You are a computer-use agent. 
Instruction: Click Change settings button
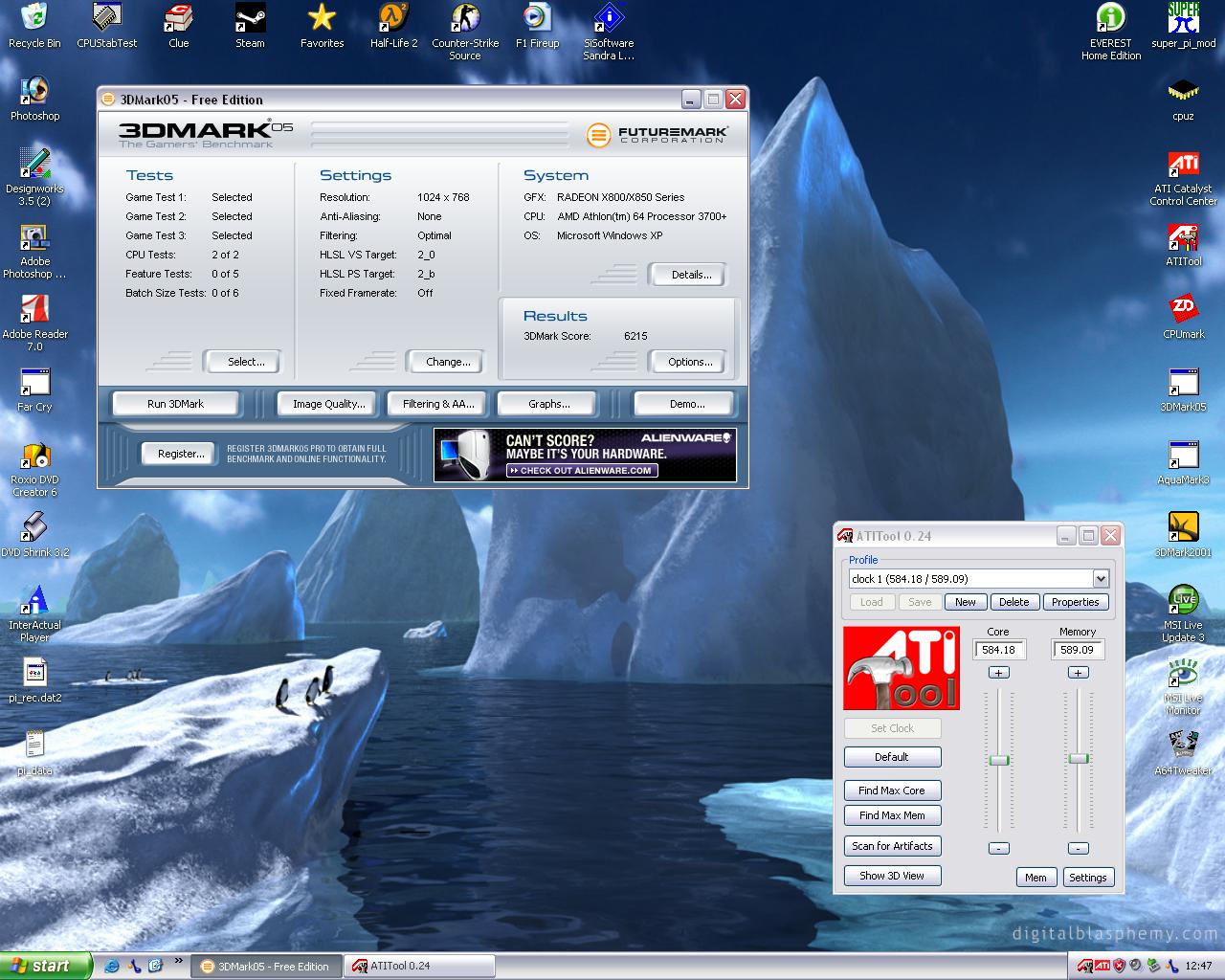(448, 362)
